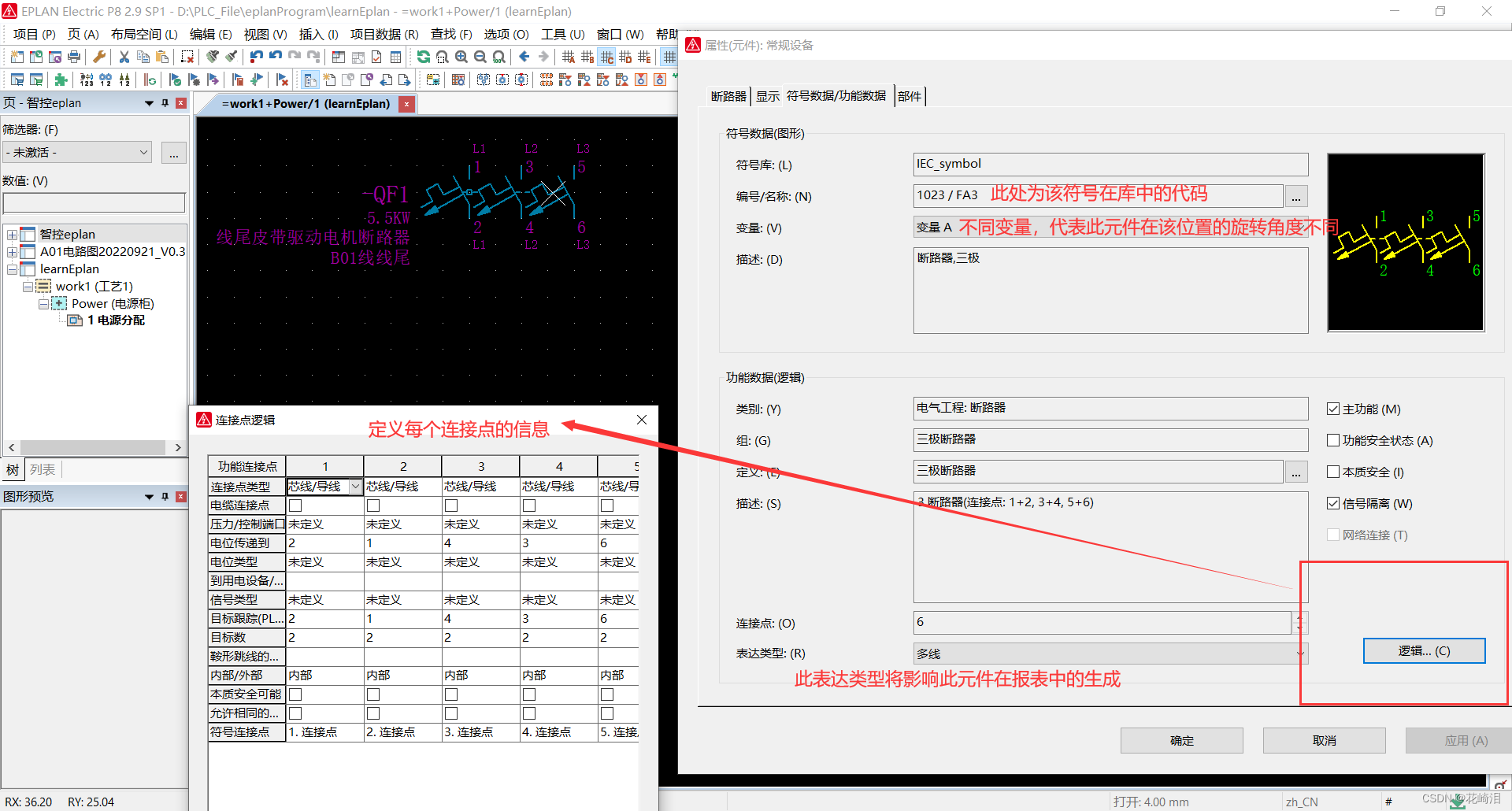Open the 项目数据 menu

(384, 34)
